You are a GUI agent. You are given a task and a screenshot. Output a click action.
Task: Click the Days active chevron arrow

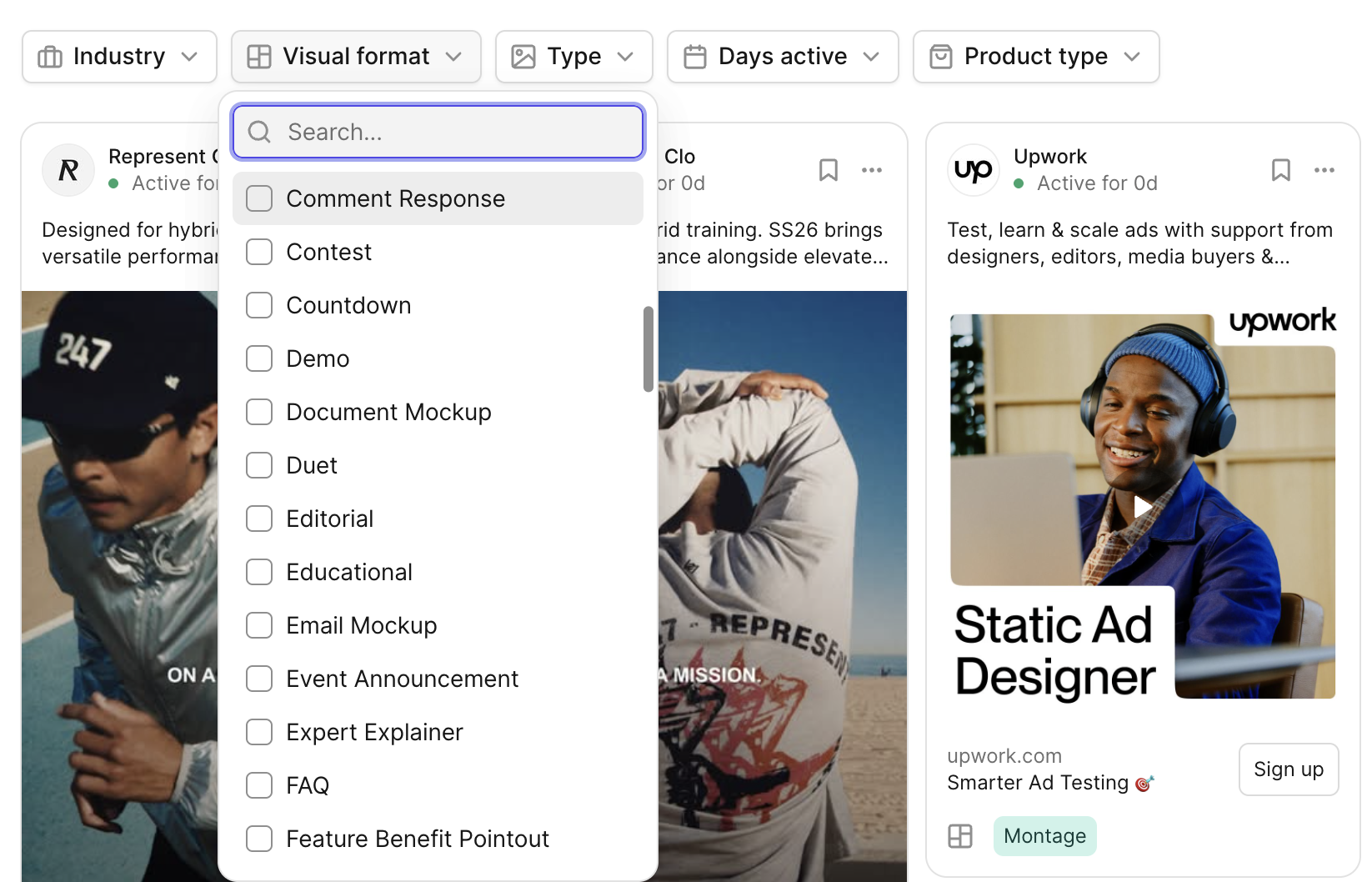point(871,57)
